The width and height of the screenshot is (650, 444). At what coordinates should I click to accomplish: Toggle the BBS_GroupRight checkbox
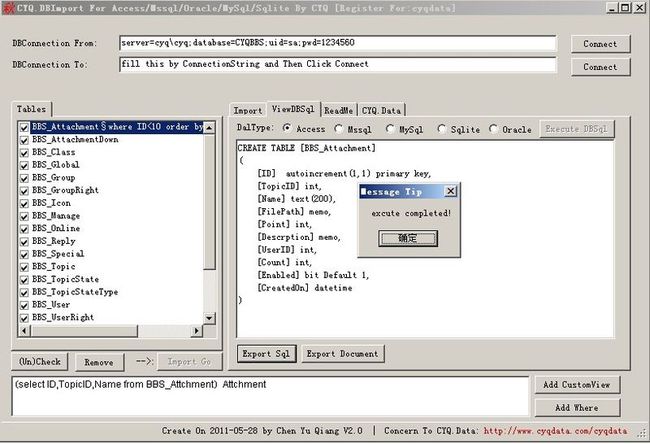click(24, 191)
